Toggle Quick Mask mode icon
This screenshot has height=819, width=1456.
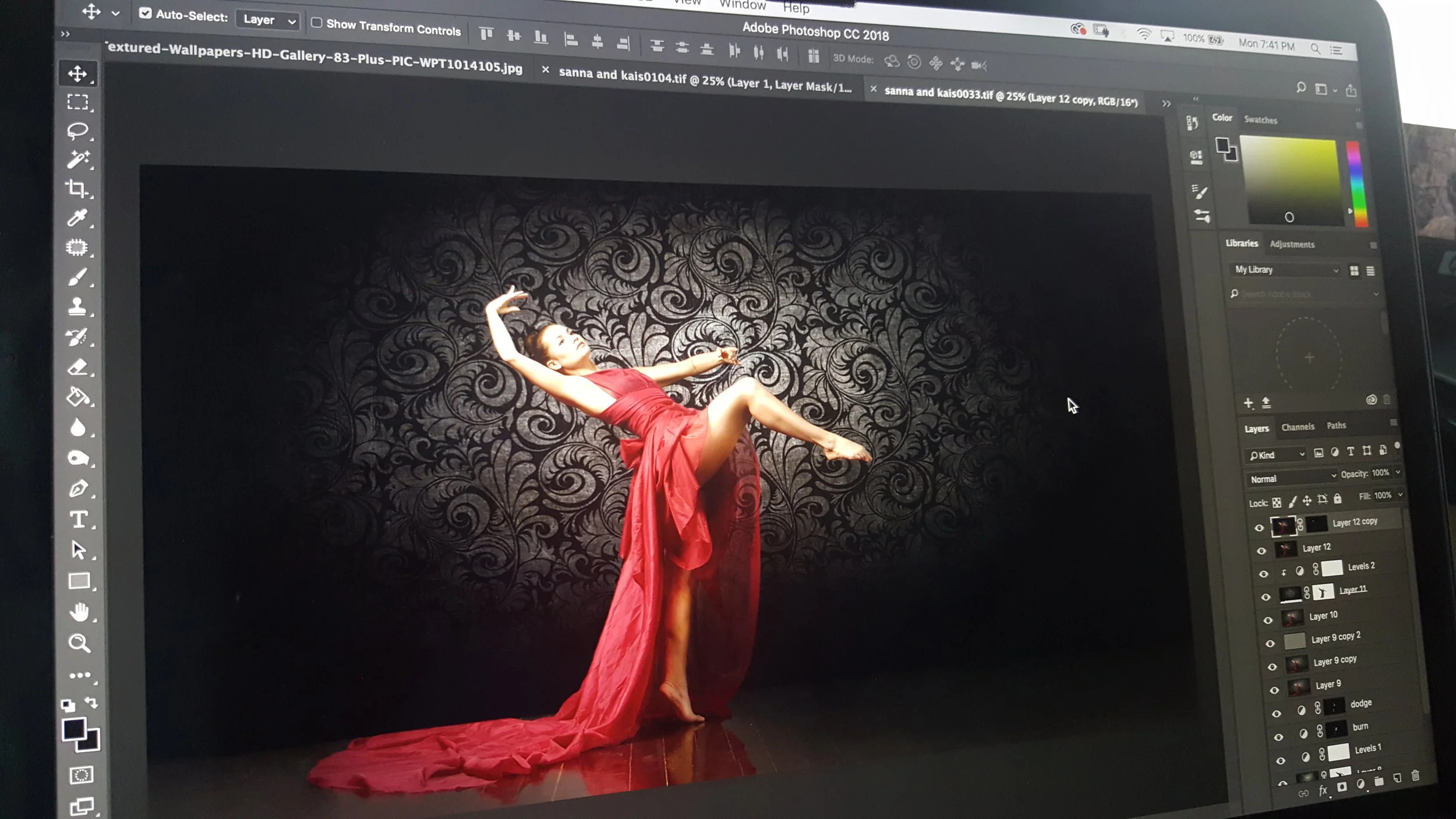81,775
